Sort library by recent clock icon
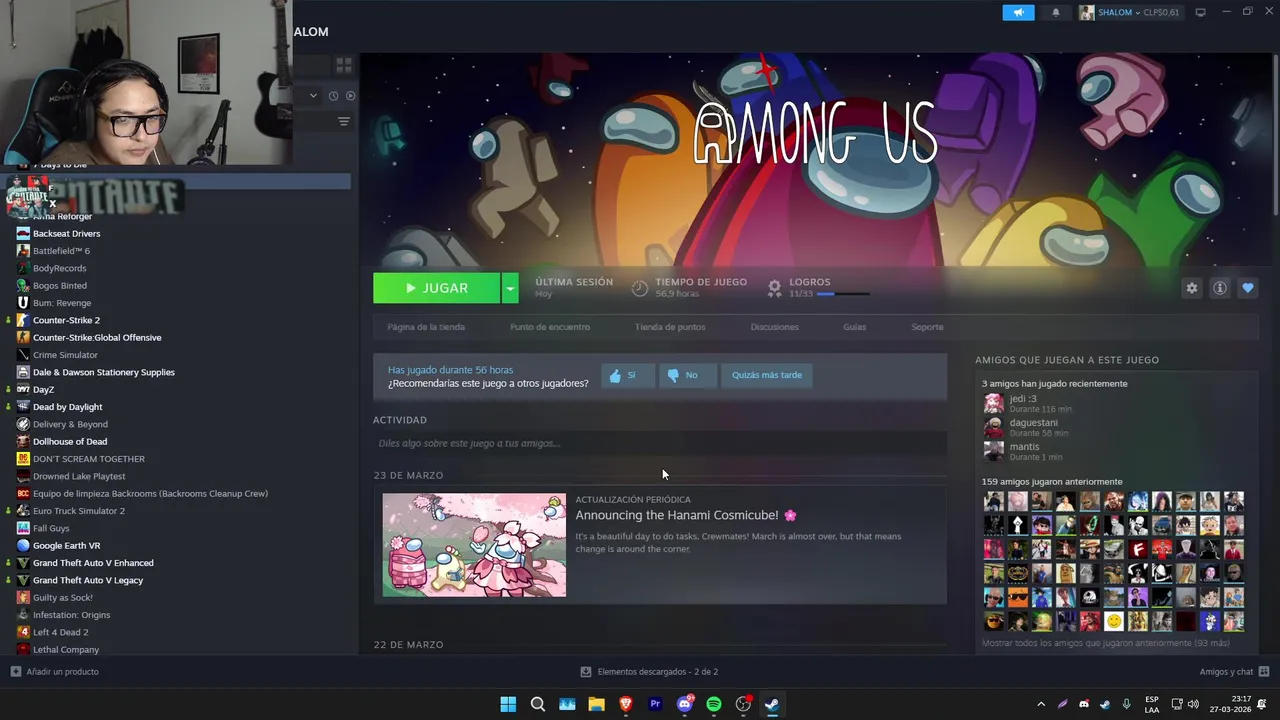 (x=333, y=96)
